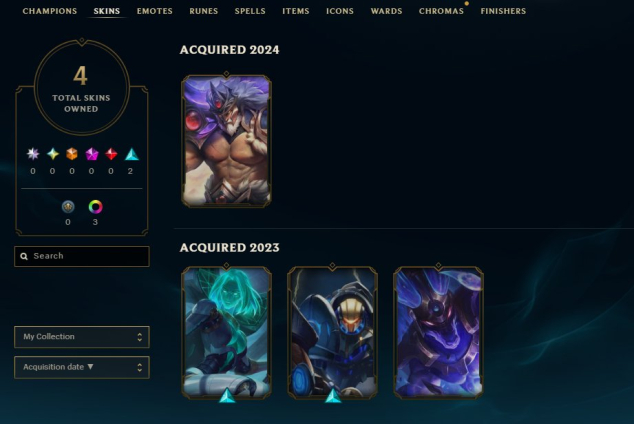Click the magnifying glass search icon
634x424 pixels.
[x=24, y=256]
